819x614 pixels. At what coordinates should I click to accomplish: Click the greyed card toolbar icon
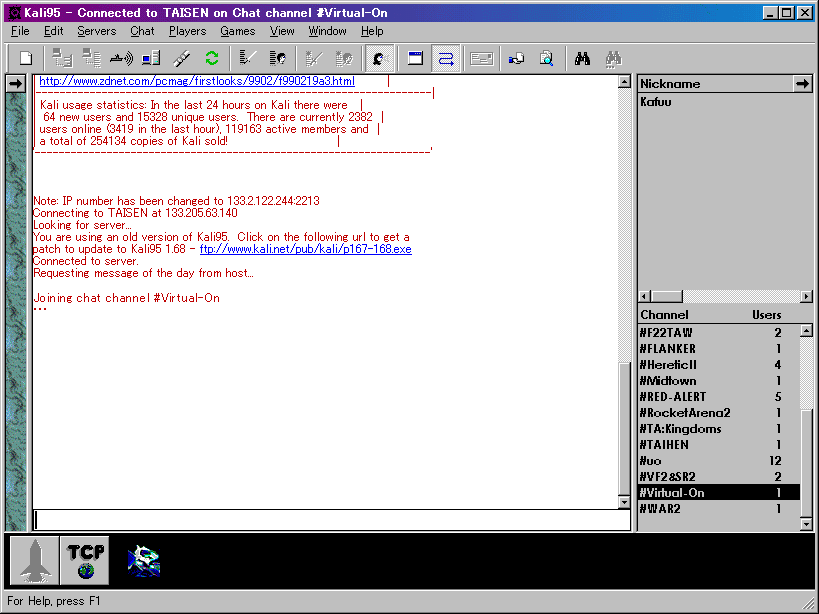482,58
